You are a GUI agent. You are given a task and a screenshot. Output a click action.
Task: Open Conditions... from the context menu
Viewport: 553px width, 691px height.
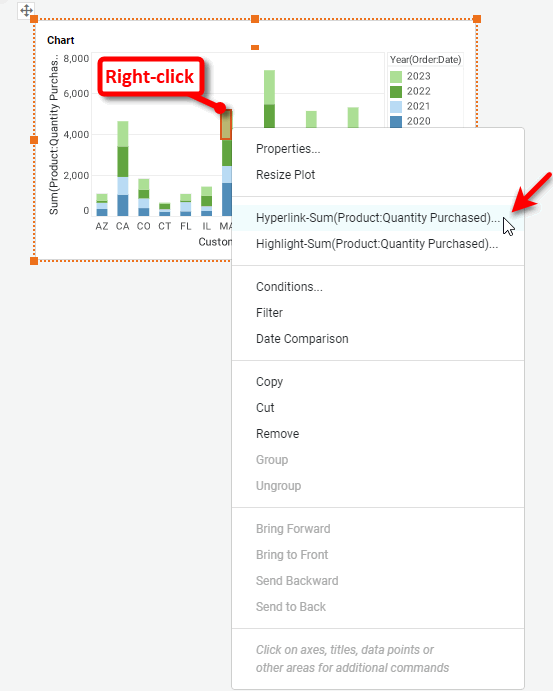point(289,287)
